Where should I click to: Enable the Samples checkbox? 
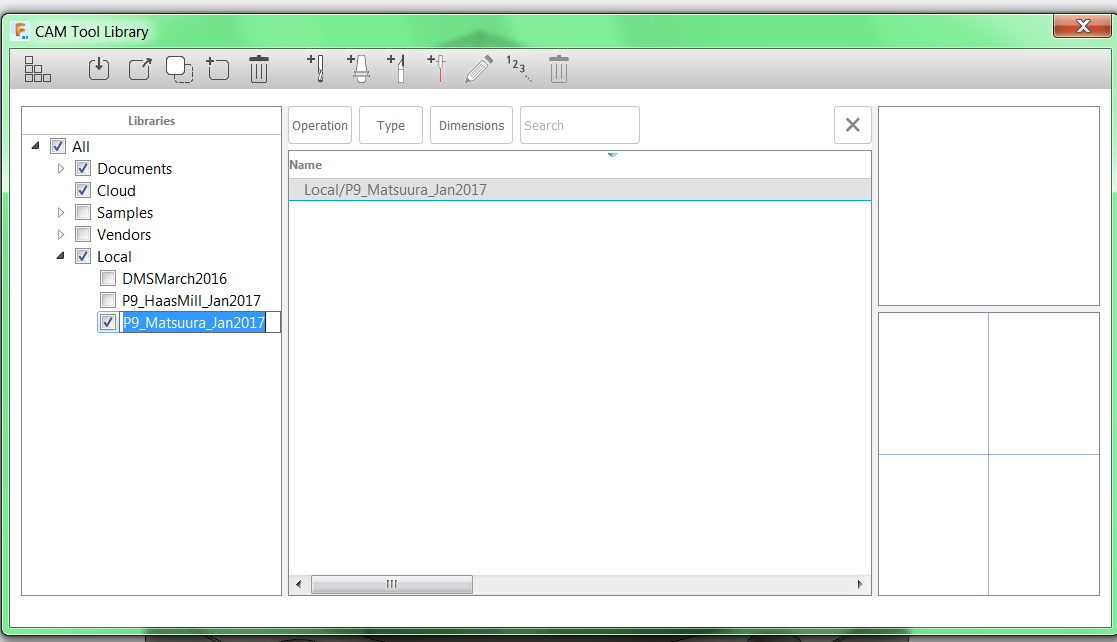pos(83,212)
